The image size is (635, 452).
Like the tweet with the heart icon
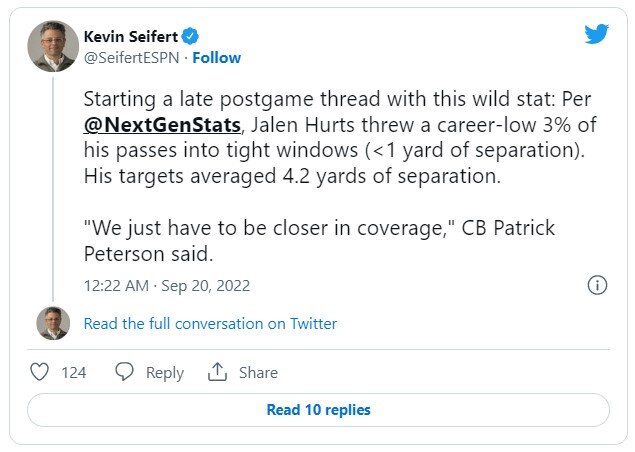(x=40, y=372)
